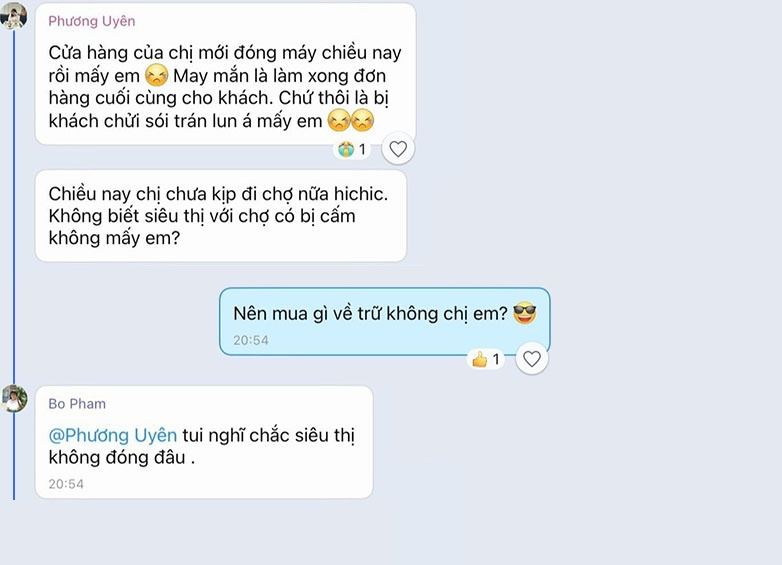Click the sunglasses emoji in the blue message
Viewport: 782px width, 565px height.
point(524,313)
